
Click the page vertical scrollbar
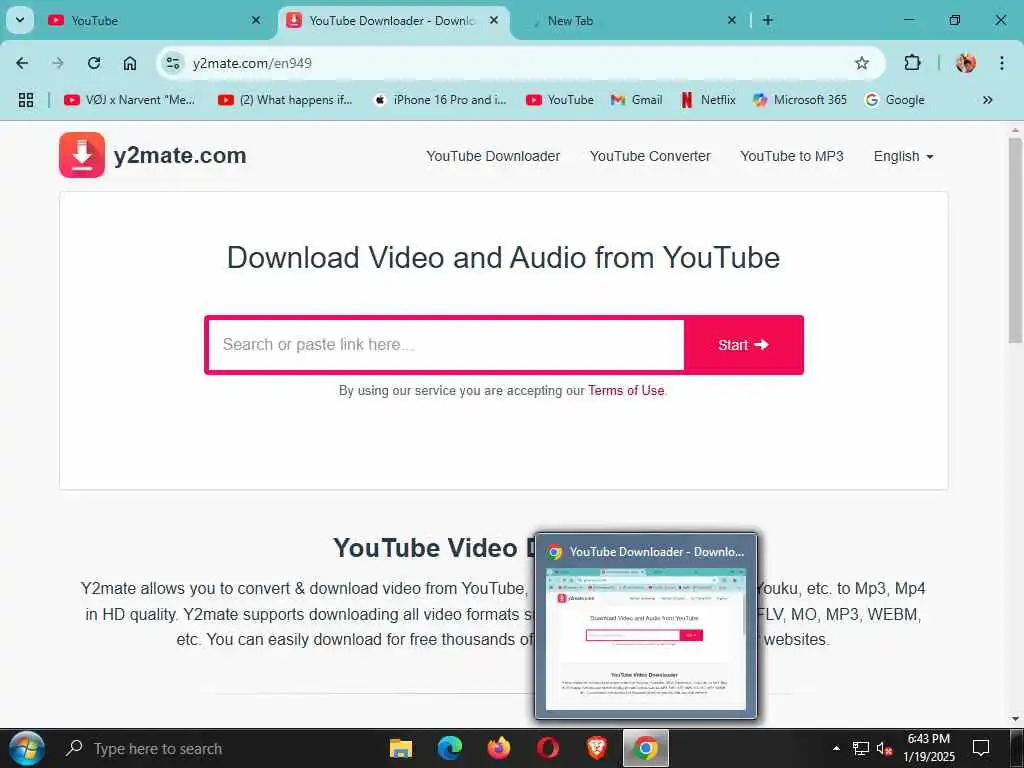pos(1015,240)
